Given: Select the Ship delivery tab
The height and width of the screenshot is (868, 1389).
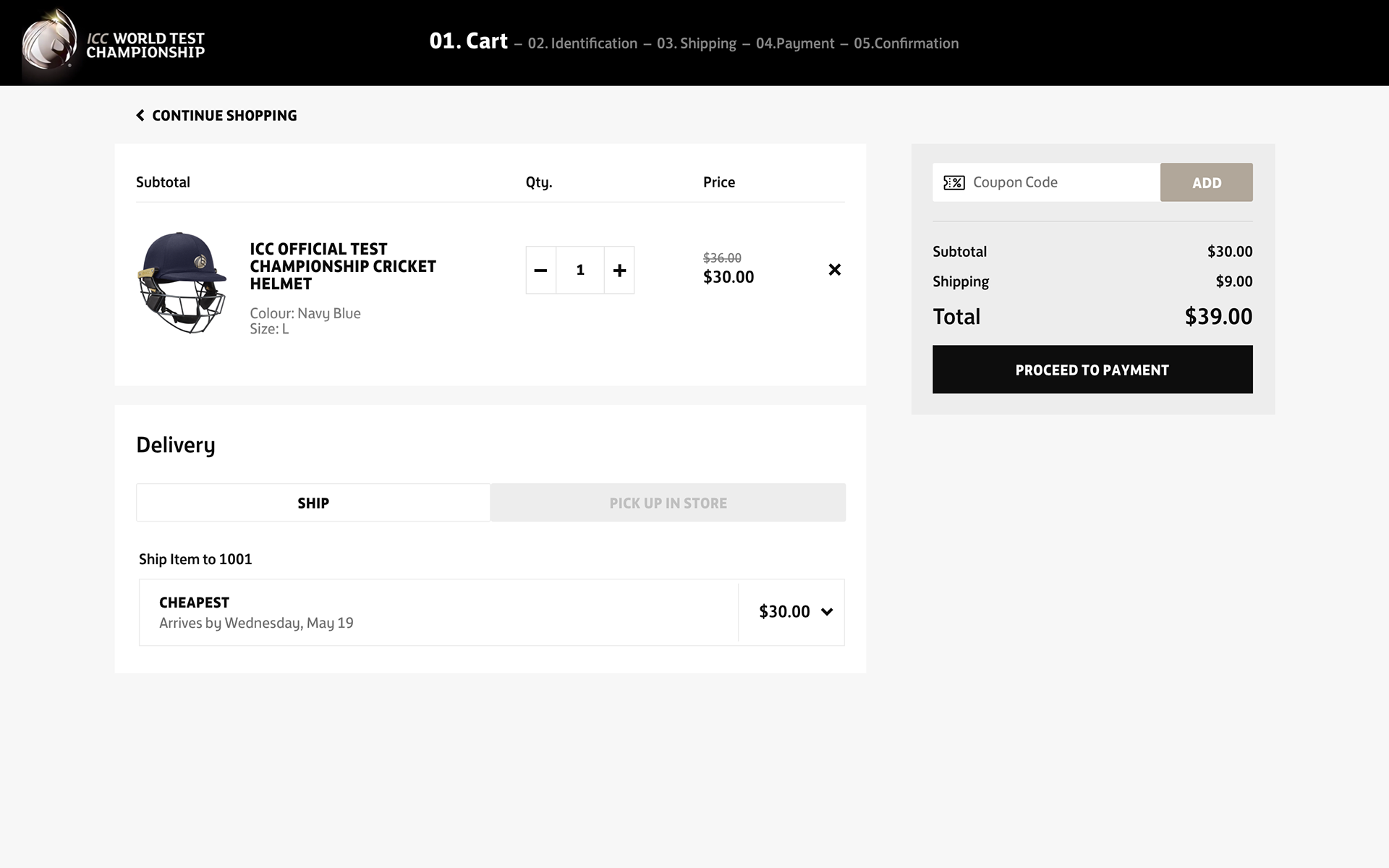Looking at the screenshot, I should pyautogui.click(x=313, y=503).
